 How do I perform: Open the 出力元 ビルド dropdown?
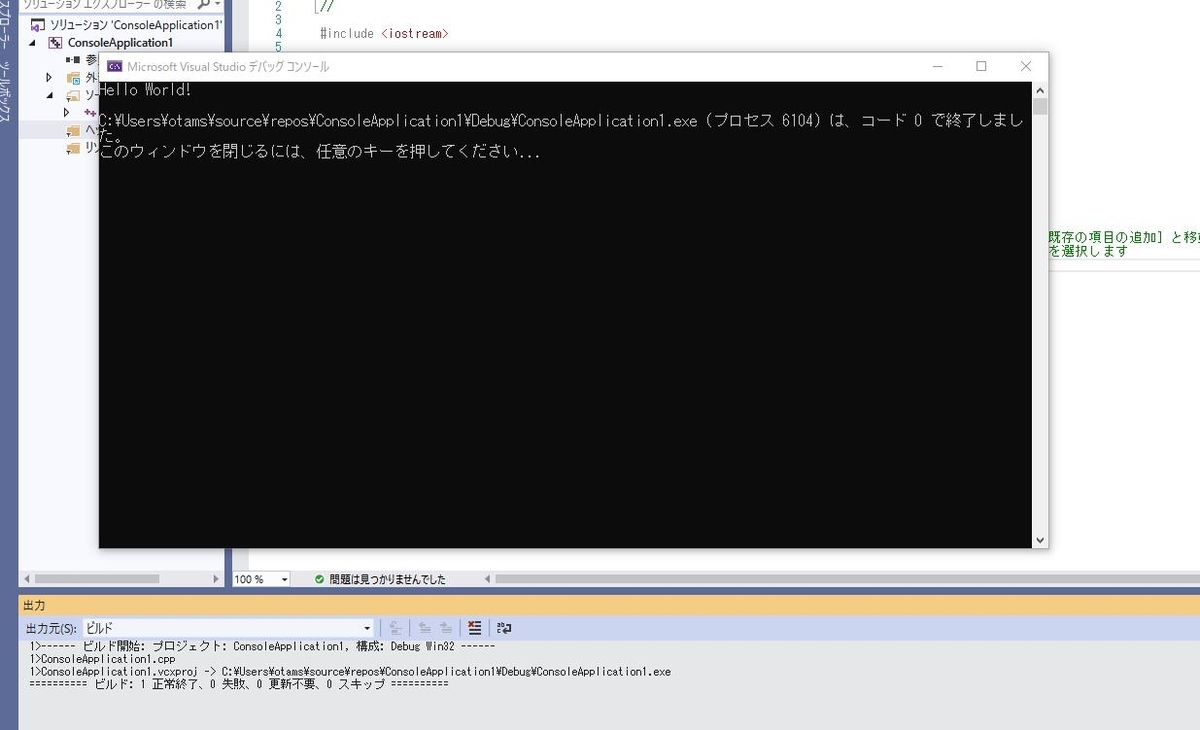pos(366,628)
